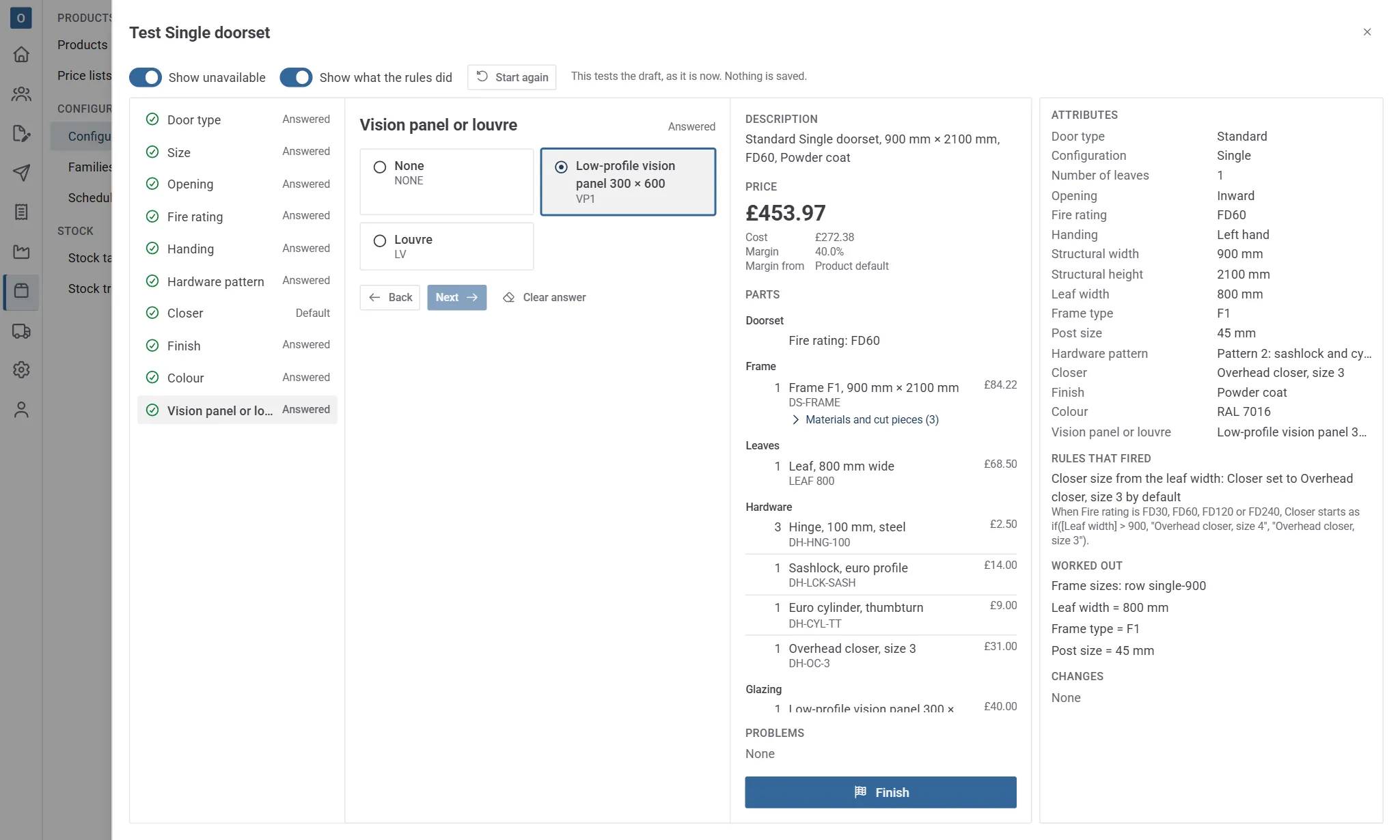1400x840 pixels.
Task: Go to the Colour step
Action: coord(237,378)
